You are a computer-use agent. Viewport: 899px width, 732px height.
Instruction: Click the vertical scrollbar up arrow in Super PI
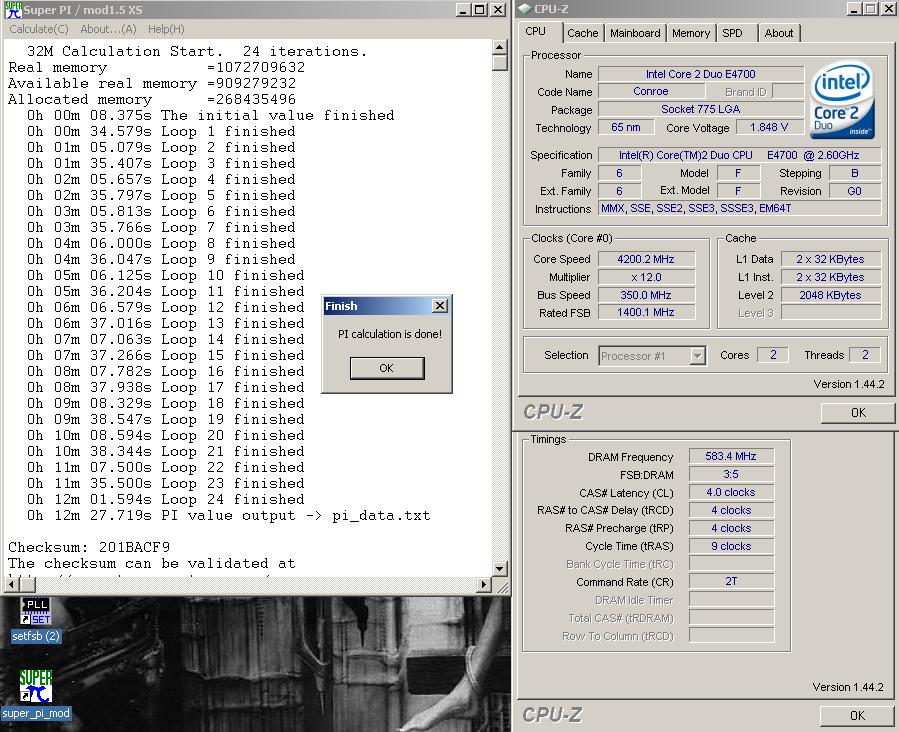499,47
